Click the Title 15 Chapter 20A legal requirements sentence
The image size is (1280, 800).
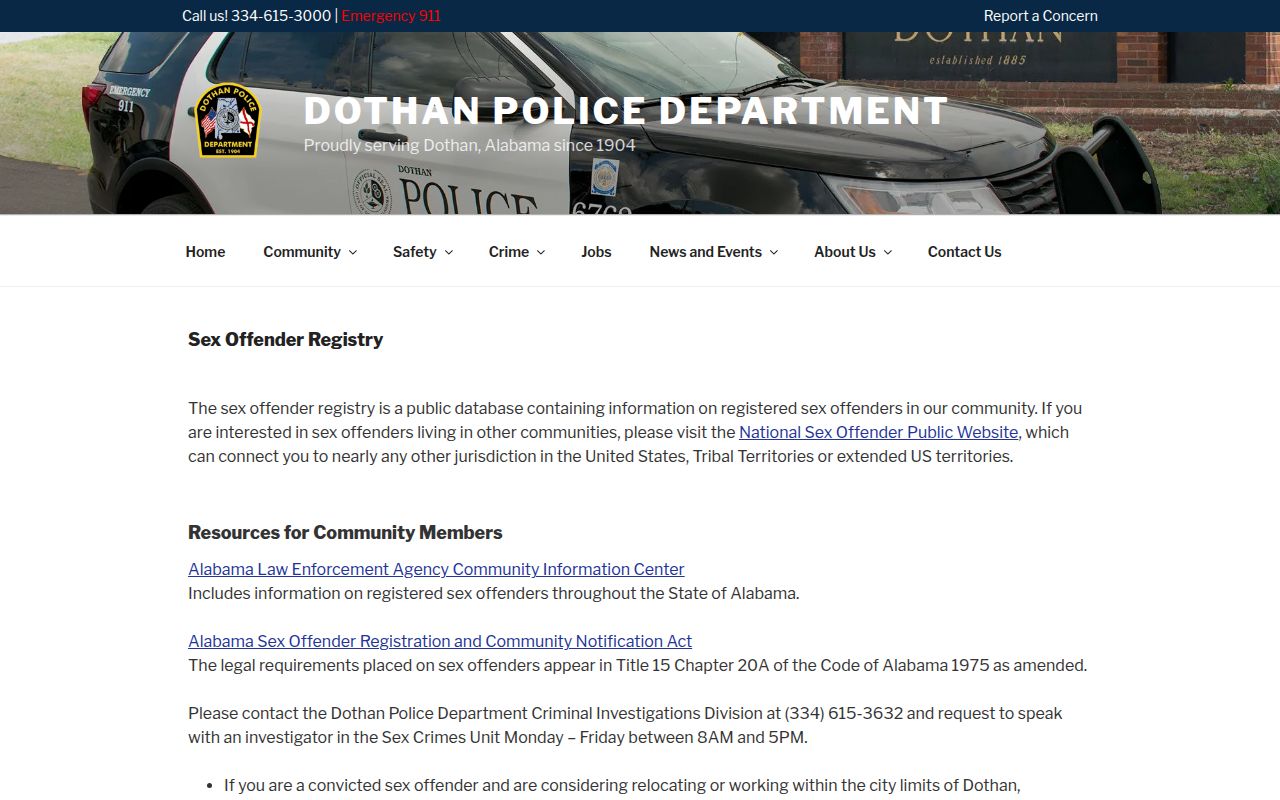(637, 665)
